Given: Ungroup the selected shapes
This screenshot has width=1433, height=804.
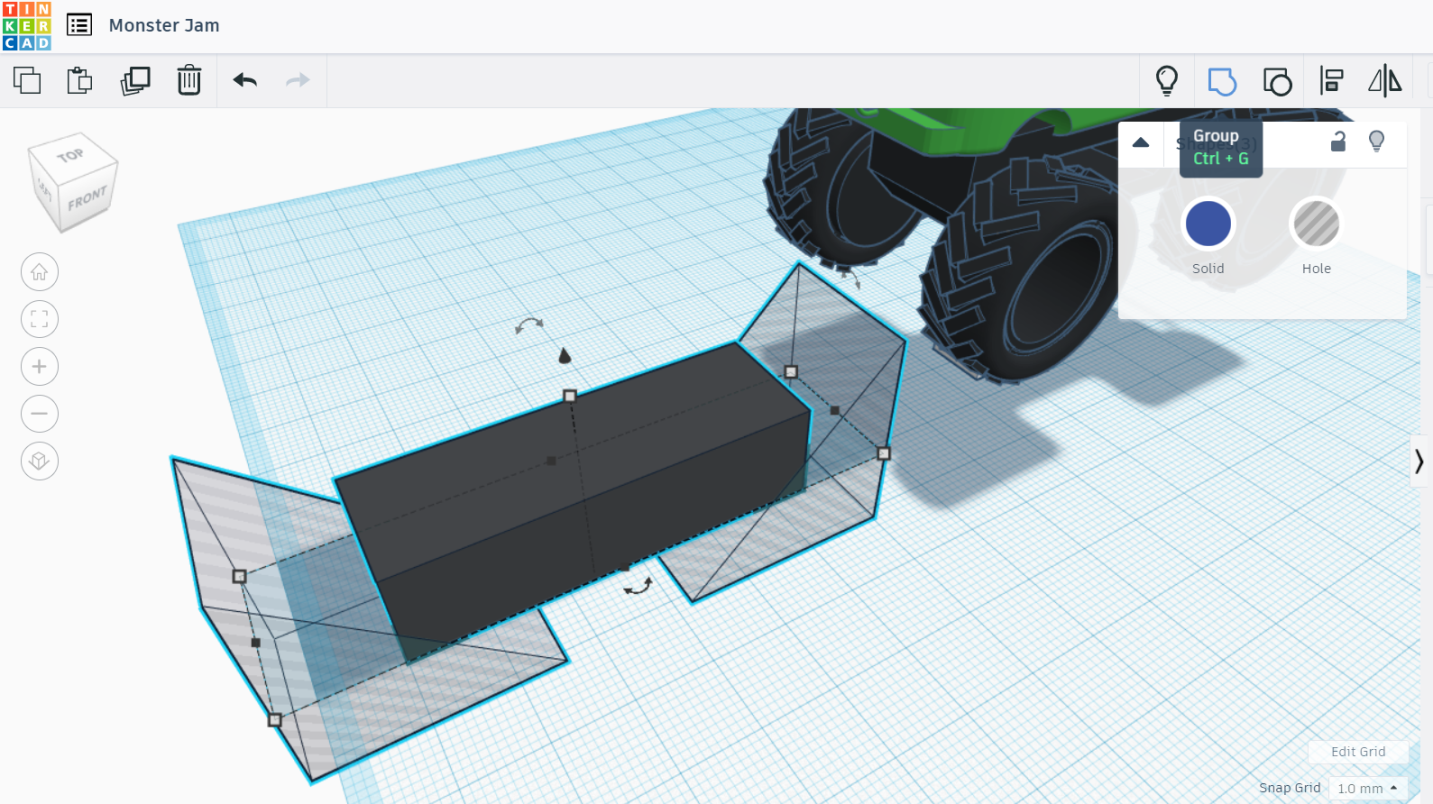Looking at the screenshot, I should 1277,81.
